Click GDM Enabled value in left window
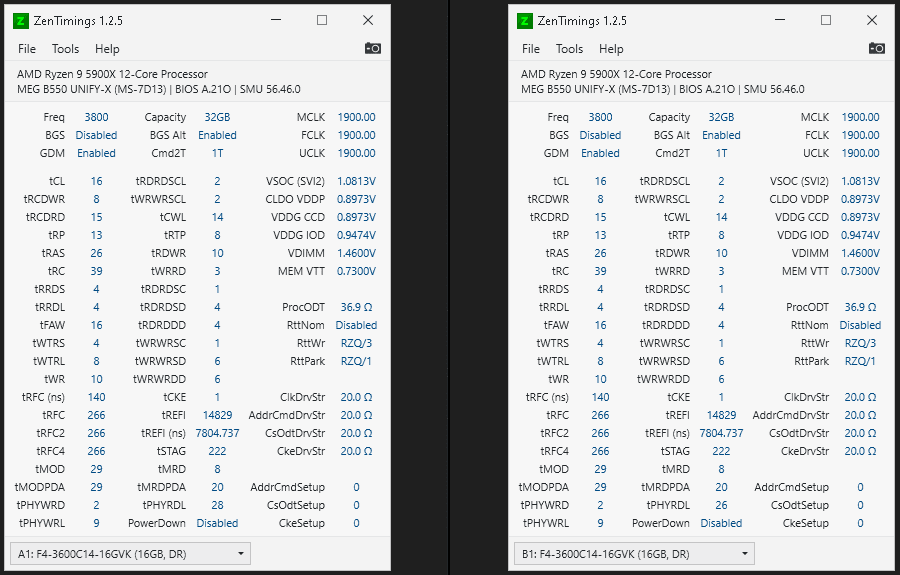This screenshot has width=900, height=575. [96, 153]
